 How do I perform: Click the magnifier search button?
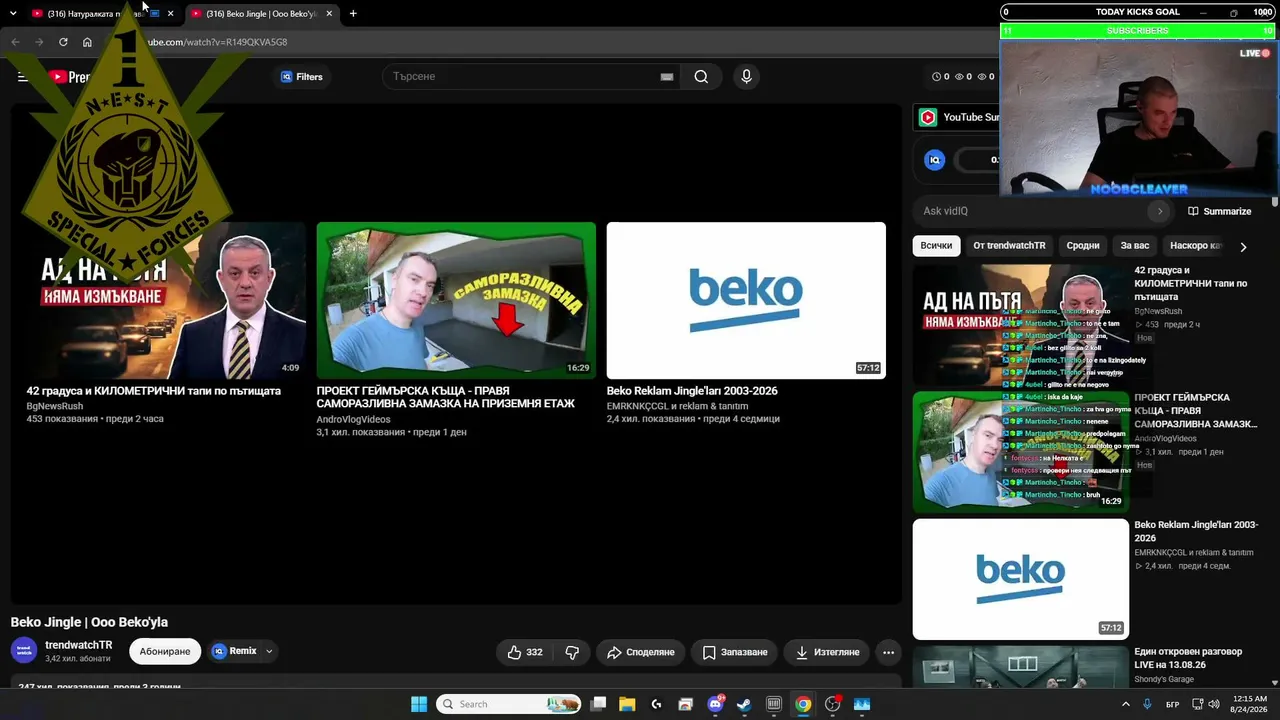tap(701, 77)
